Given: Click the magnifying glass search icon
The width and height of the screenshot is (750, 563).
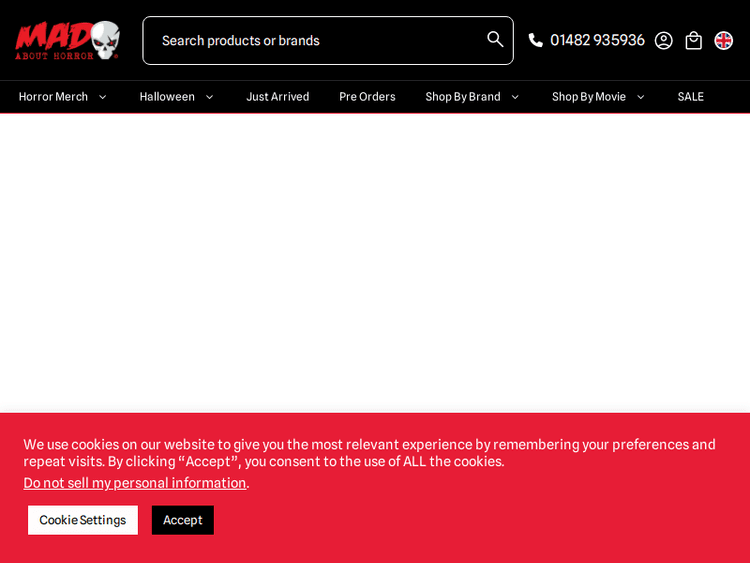Looking at the screenshot, I should [495, 39].
